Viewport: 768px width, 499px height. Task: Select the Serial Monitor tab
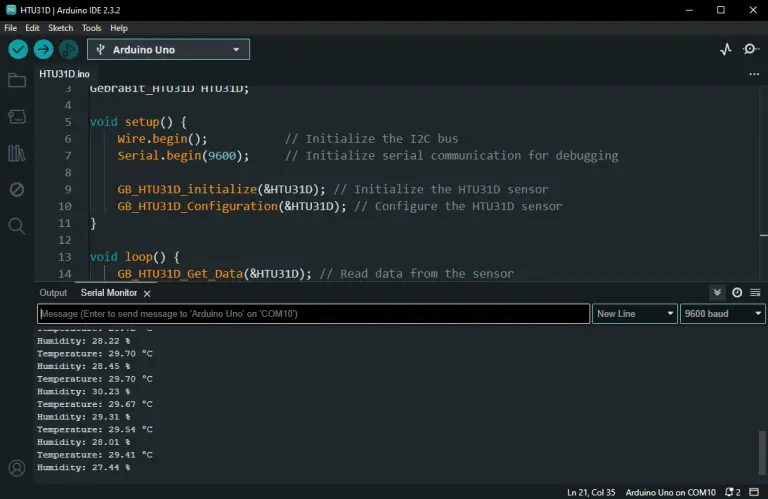(x=109, y=293)
